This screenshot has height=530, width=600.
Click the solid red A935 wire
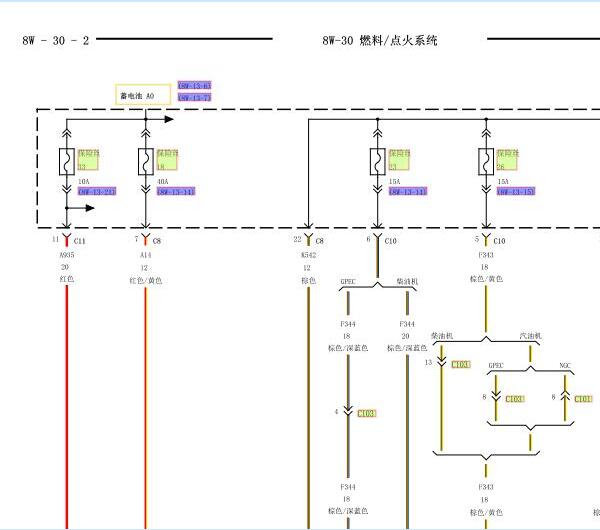tap(67, 408)
